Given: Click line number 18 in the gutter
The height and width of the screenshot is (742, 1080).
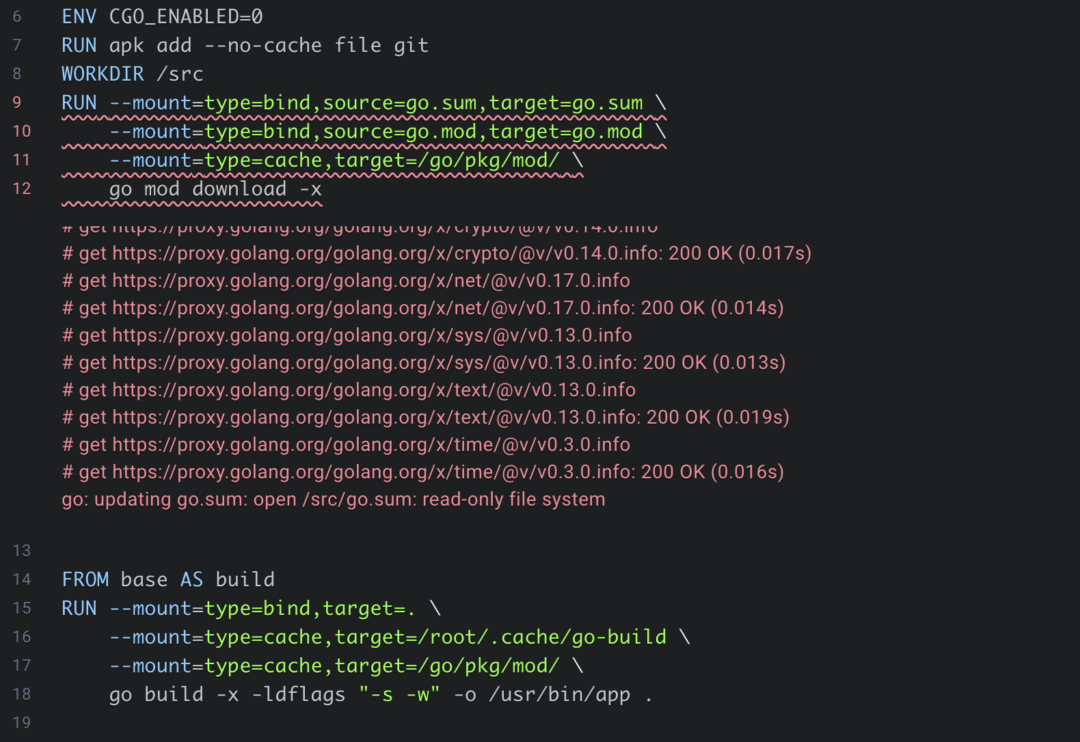Looking at the screenshot, I should point(21,694).
